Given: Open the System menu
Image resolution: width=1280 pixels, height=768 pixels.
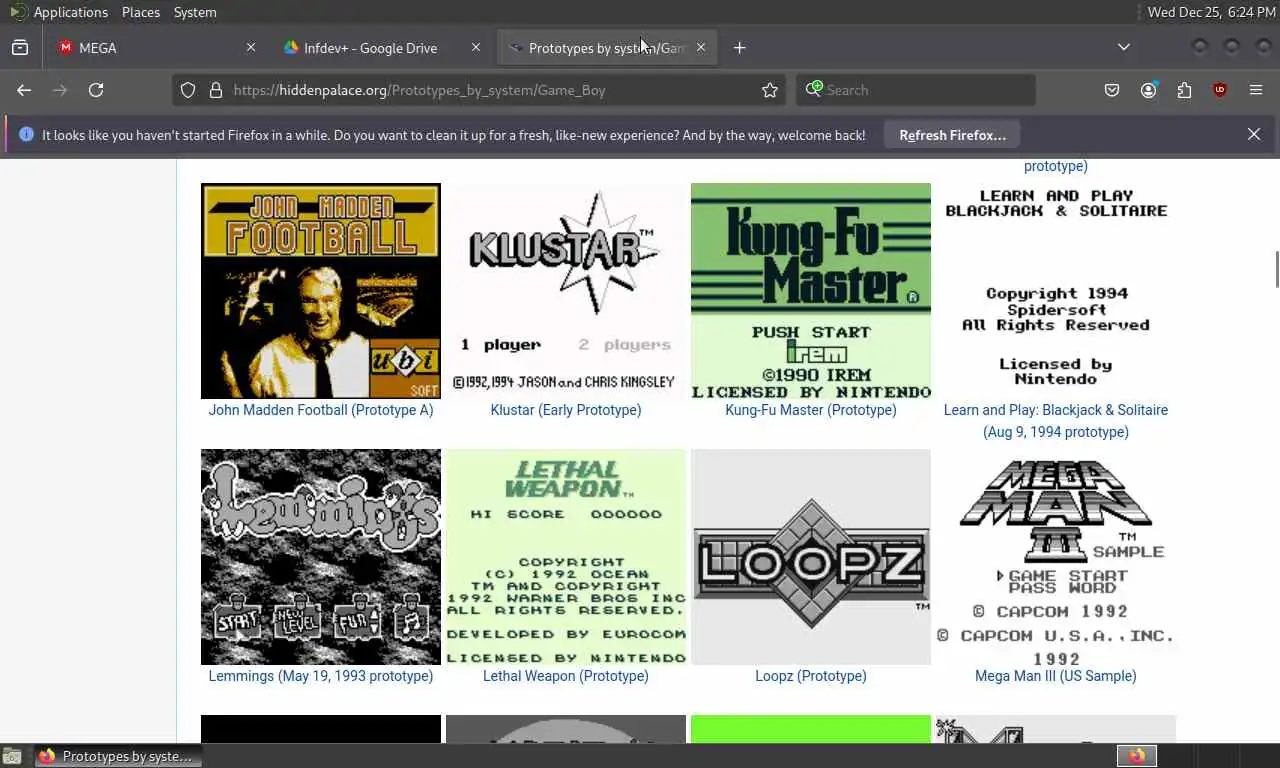Looking at the screenshot, I should pos(195,12).
